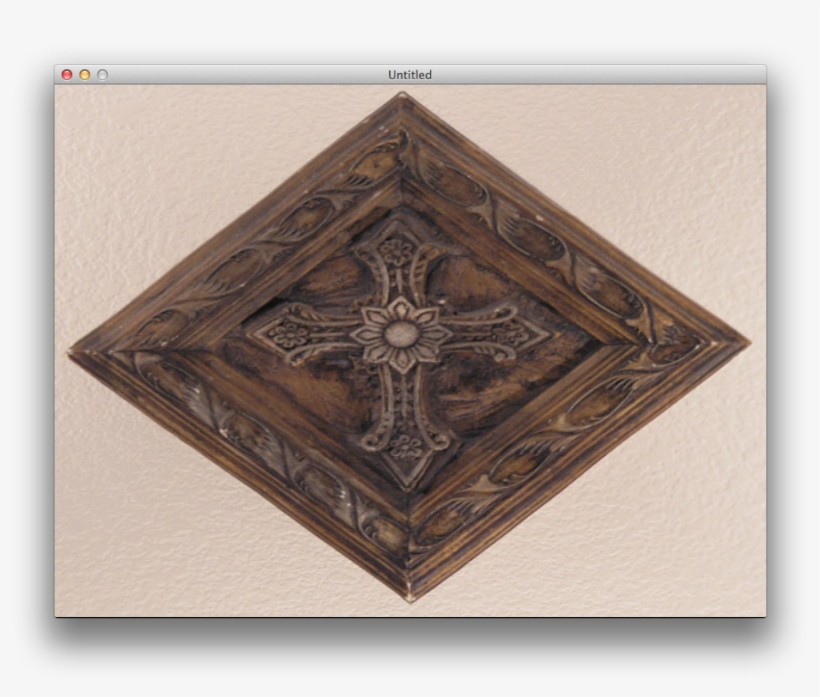This screenshot has height=697, width=820.
Task: Close the Untitled window
Action: 67,75
